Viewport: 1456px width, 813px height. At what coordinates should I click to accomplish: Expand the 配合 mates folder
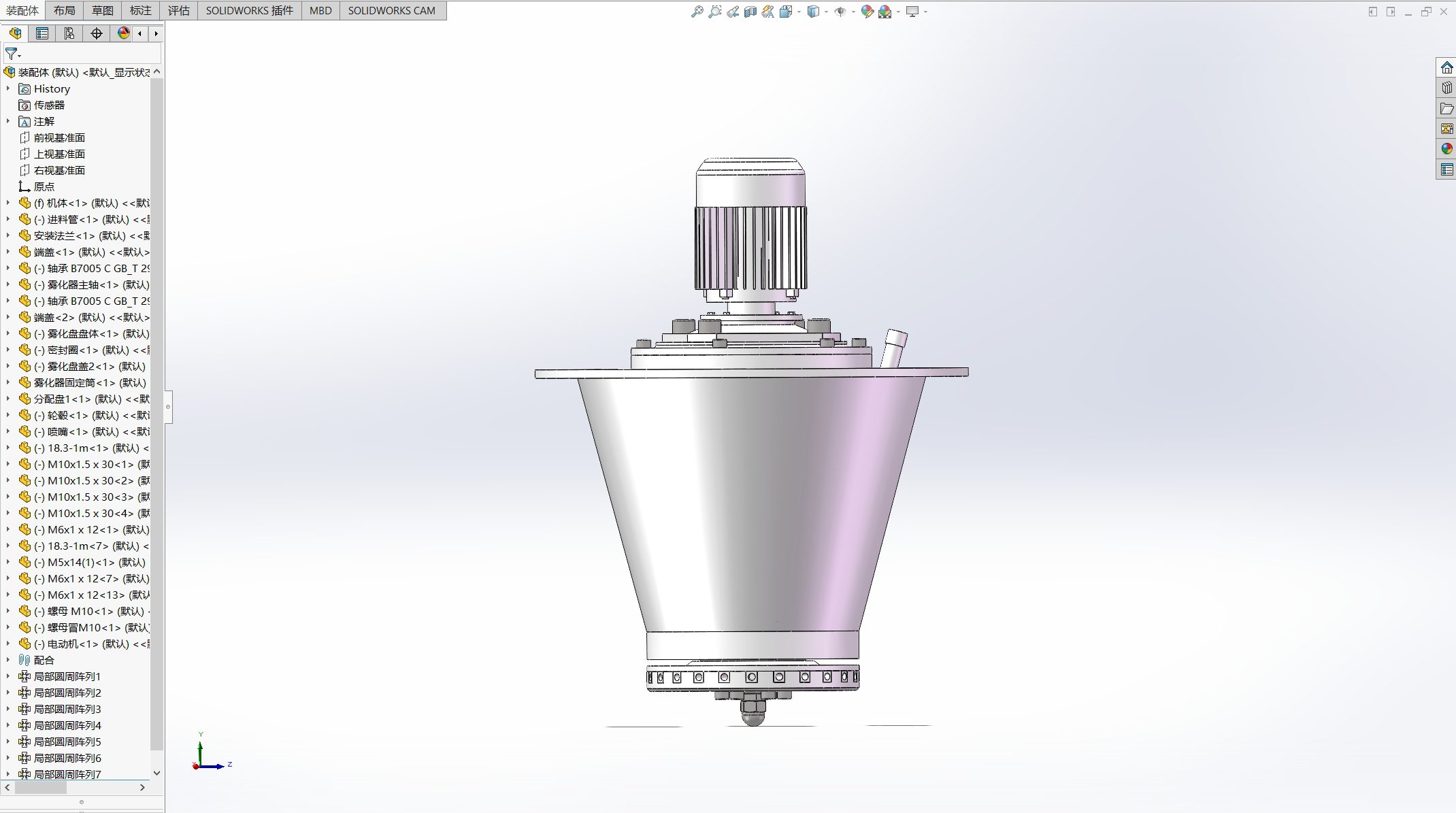(x=8, y=660)
